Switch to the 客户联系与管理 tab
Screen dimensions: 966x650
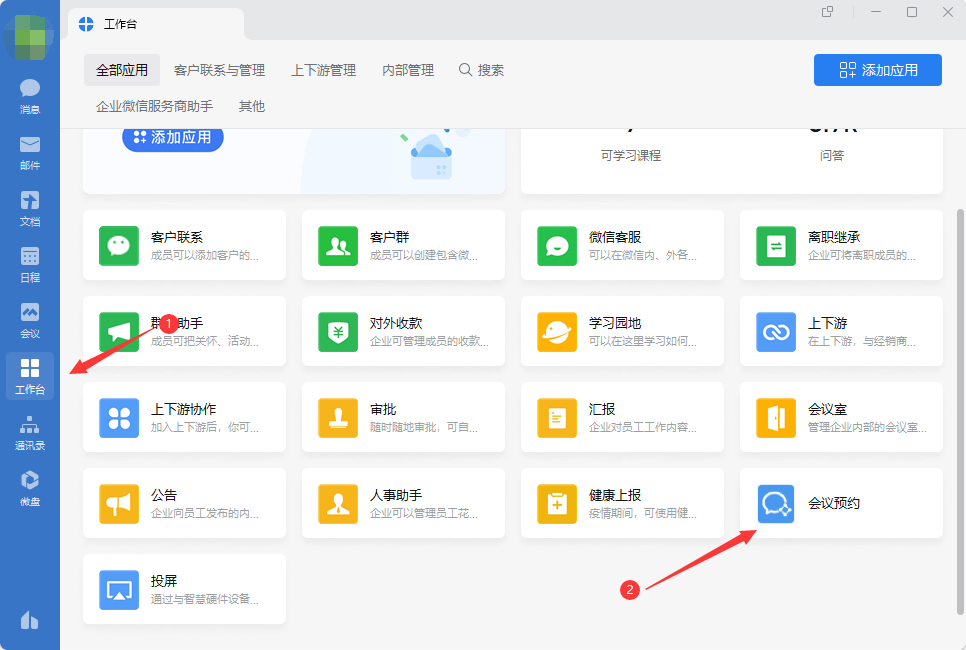click(x=219, y=70)
